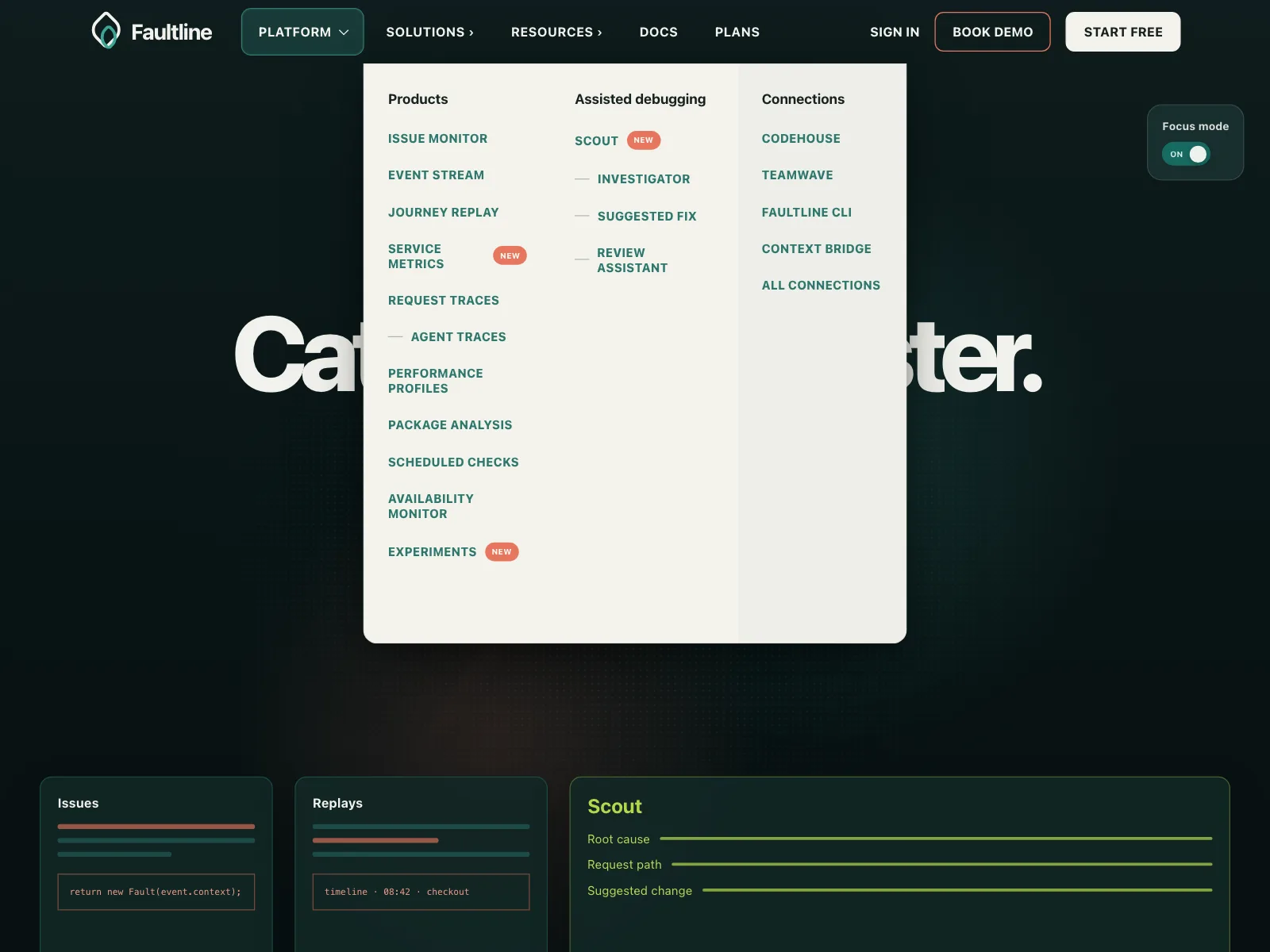The image size is (1270, 952).
Task: Click the Start Free button
Action: (1122, 32)
